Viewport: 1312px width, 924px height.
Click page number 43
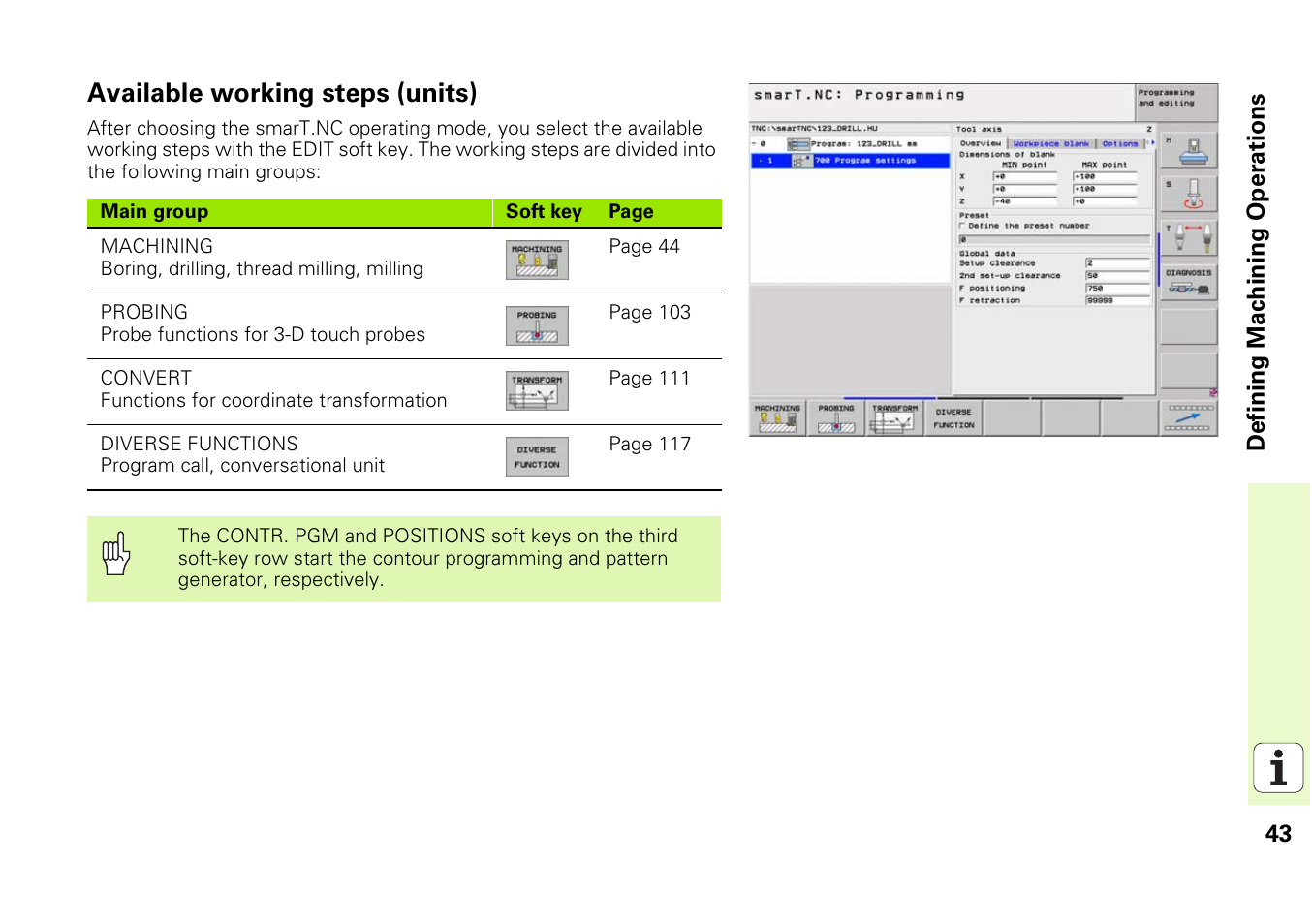(x=1278, y=834)
